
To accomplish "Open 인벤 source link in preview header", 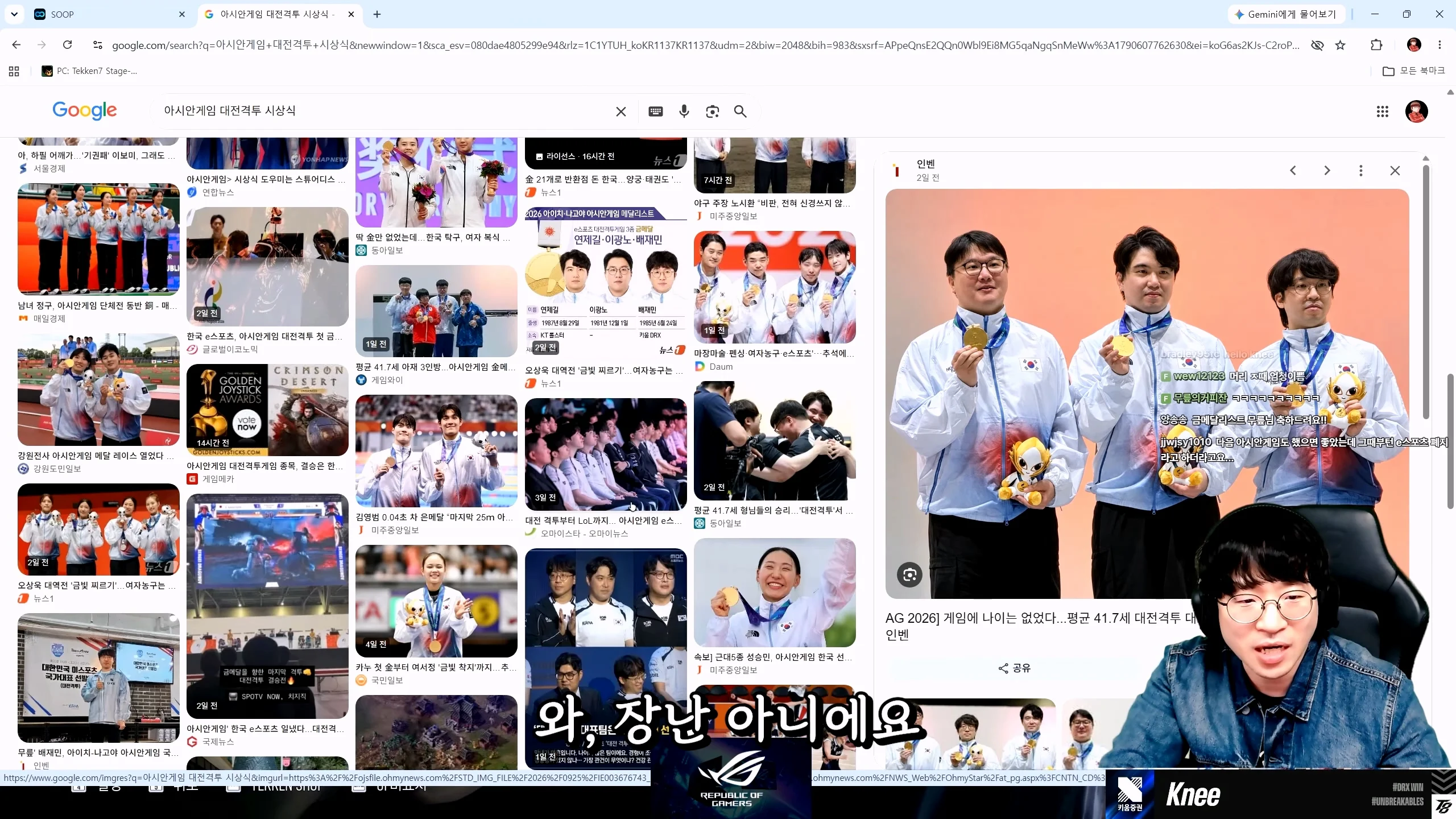I will pos(925,164).
